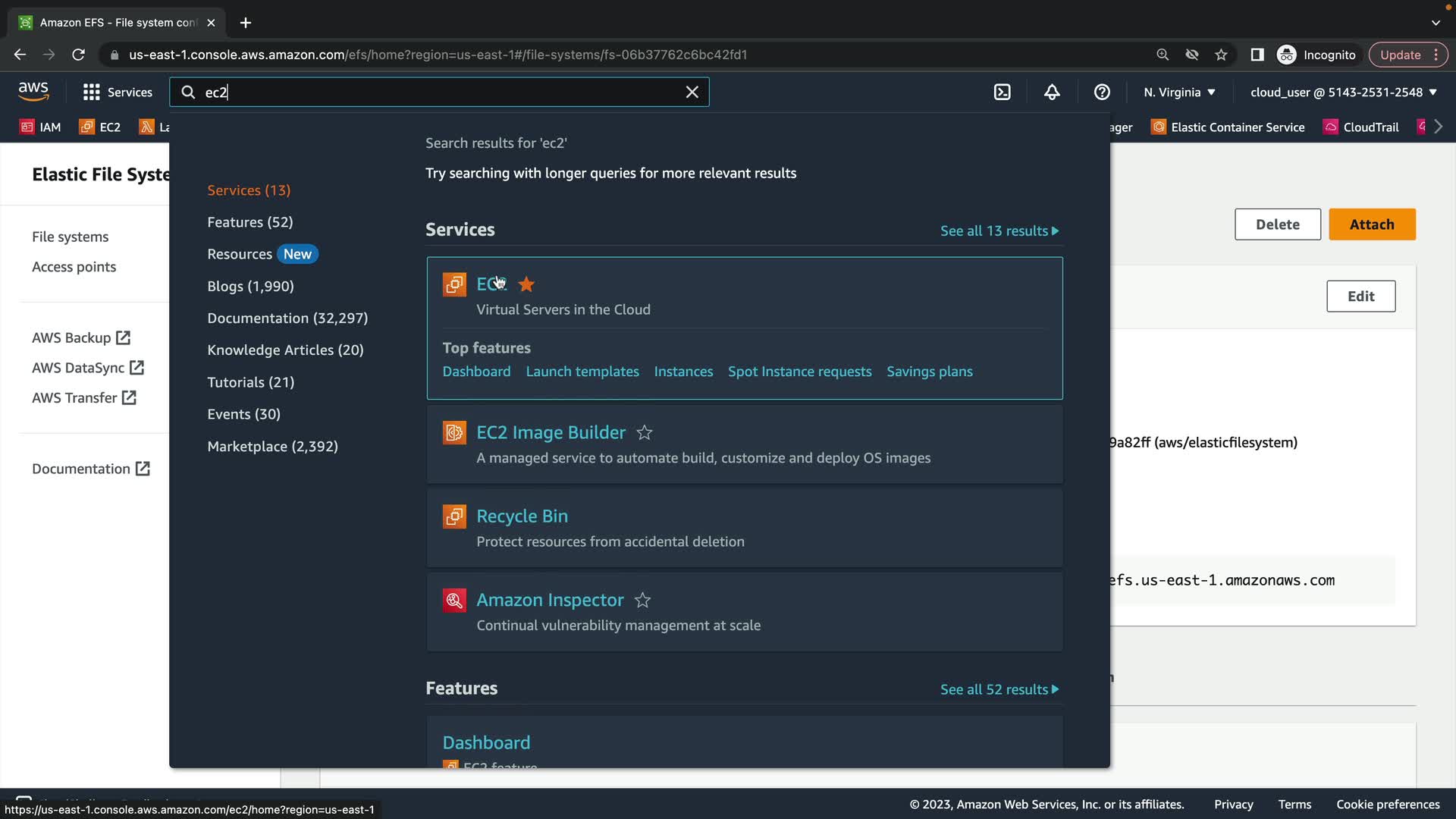1456x819 pixels.
Task: Unfavorite EC2 using the filled star
Action: click(526, 284)
